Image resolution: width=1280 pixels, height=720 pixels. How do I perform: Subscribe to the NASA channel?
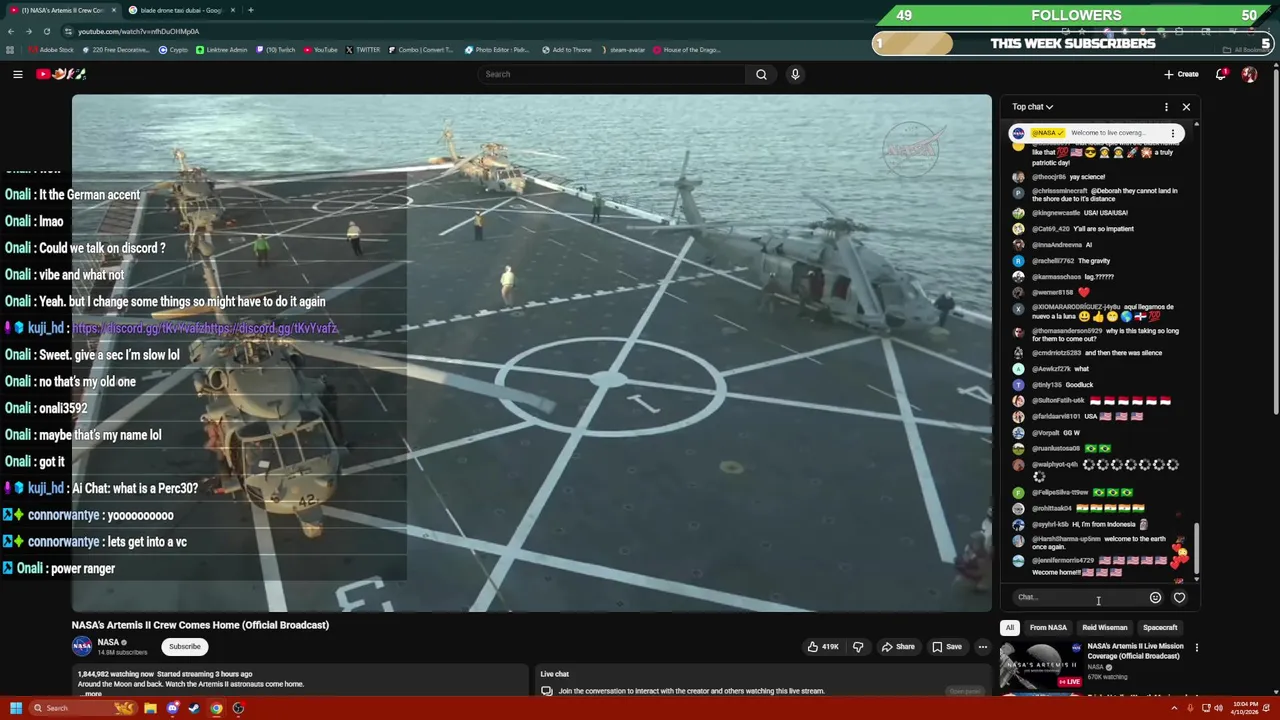(x=184, y=647)
